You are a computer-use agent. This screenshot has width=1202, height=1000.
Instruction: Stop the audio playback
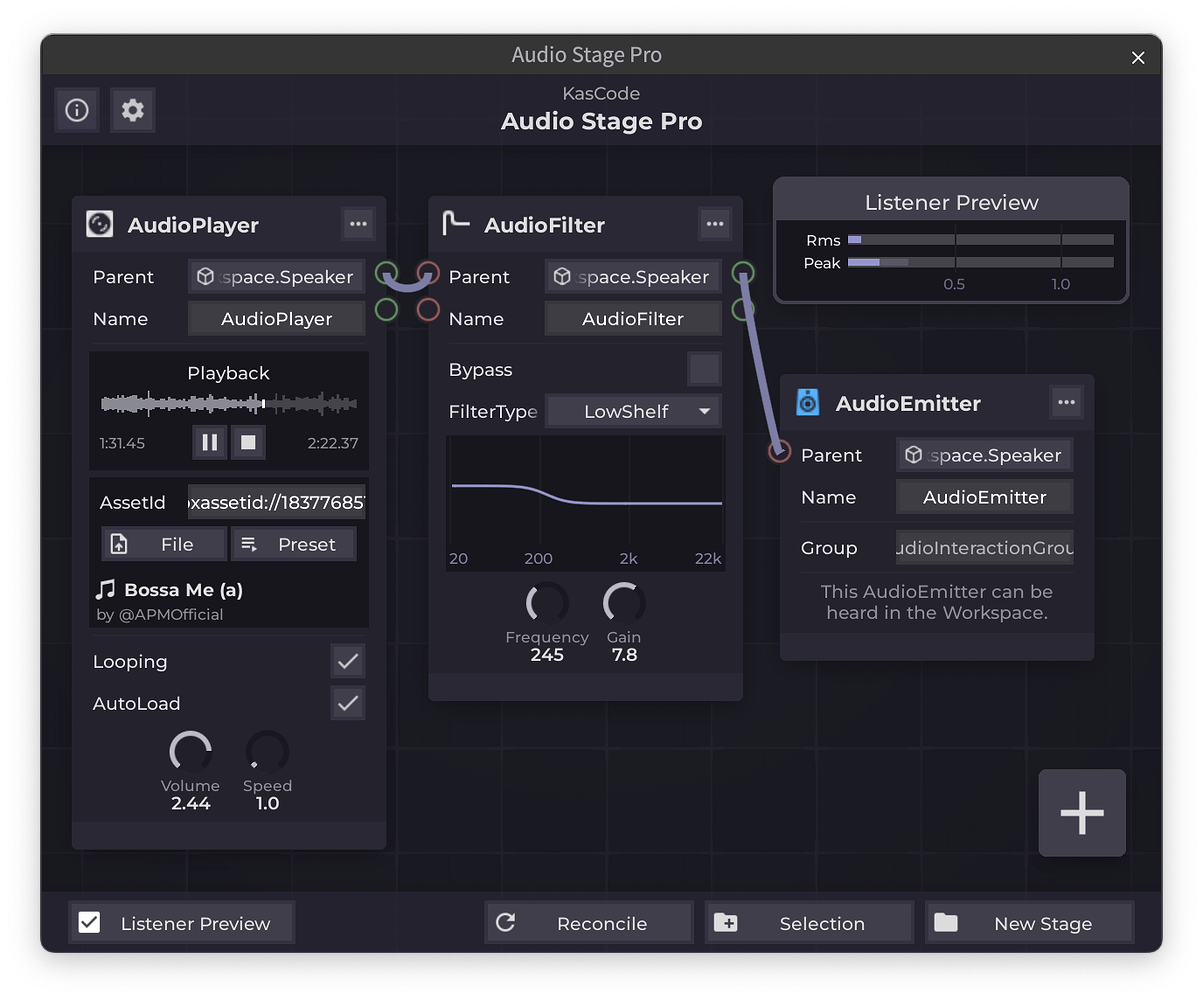(248, 442)
